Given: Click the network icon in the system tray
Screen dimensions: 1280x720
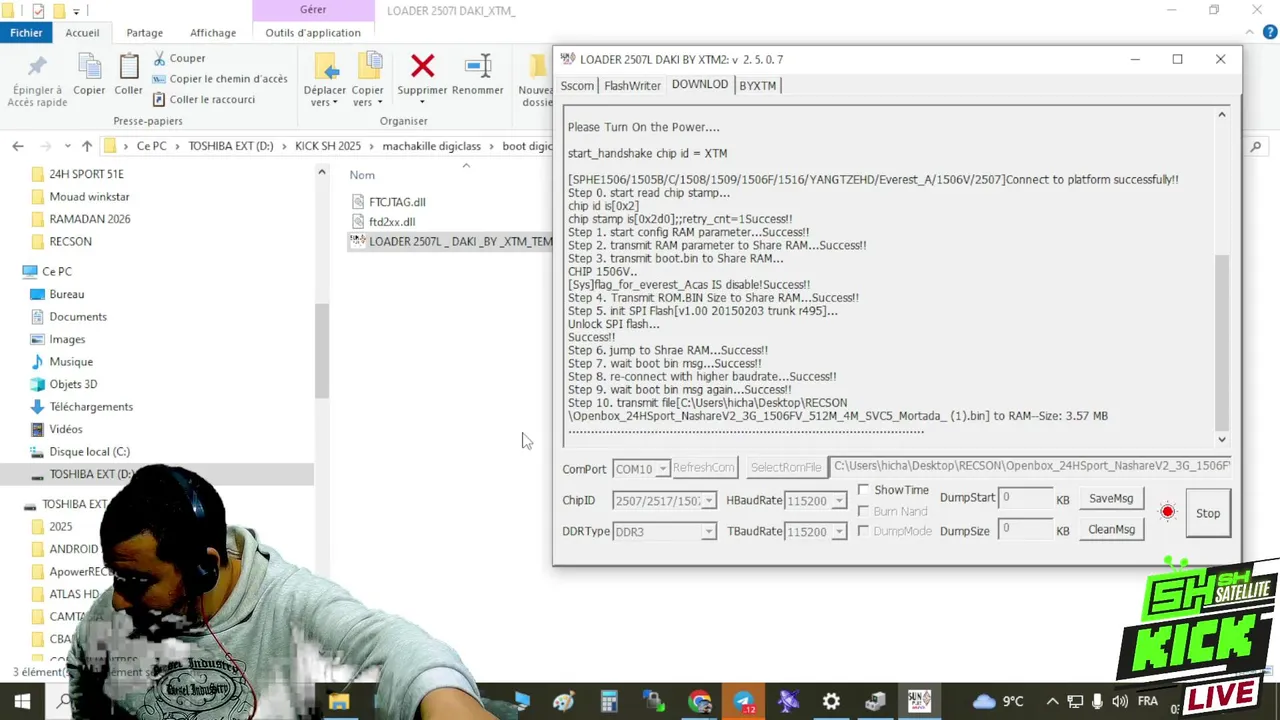Looking at the screenshot, I should [x=1075, y=702].
